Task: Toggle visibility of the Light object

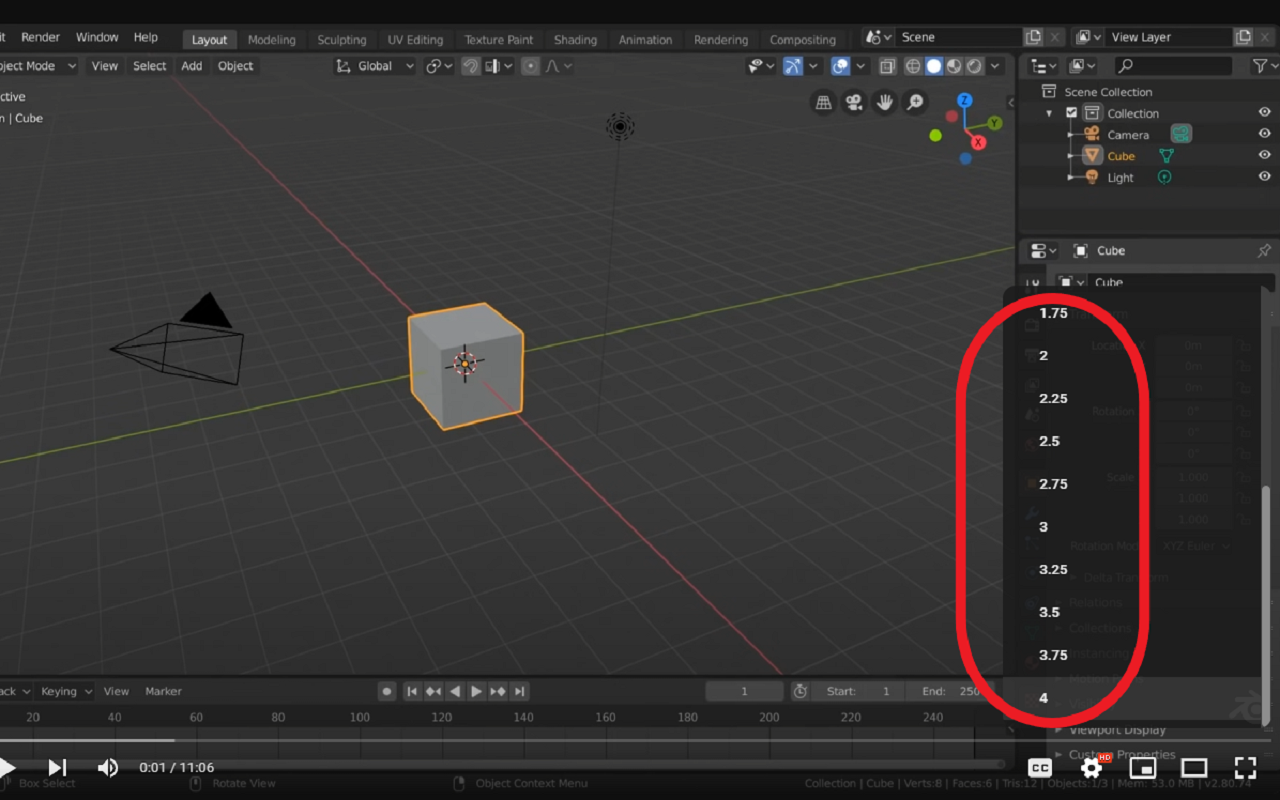Action: click(1264, 177)
